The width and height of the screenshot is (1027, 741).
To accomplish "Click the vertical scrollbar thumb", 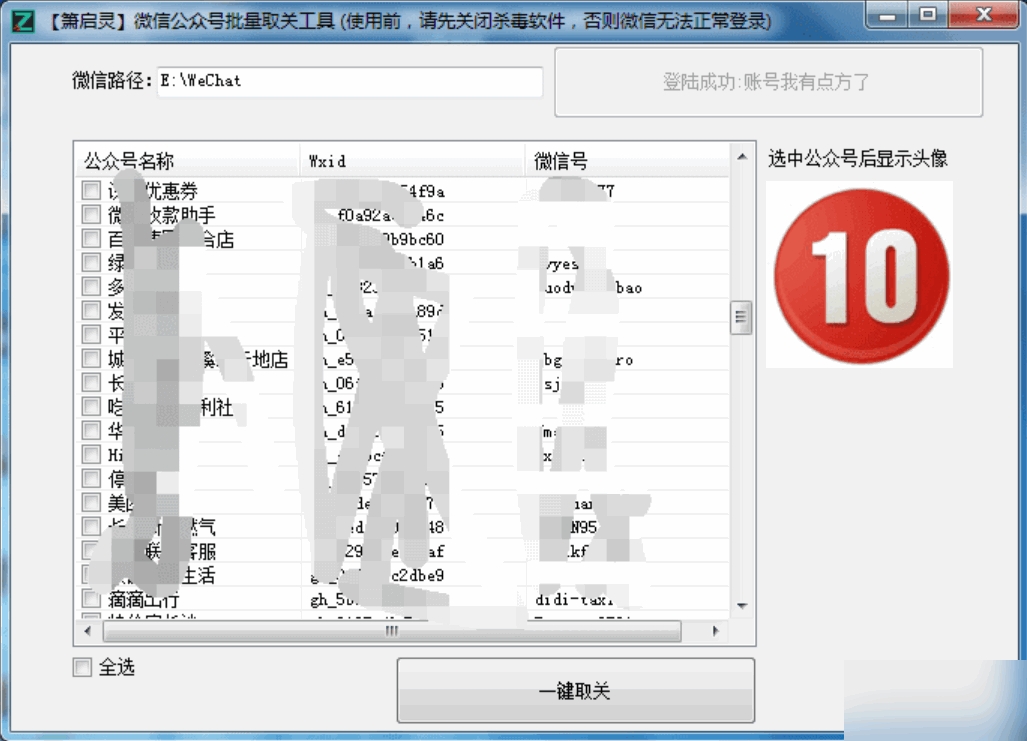I will coord(741,318).
